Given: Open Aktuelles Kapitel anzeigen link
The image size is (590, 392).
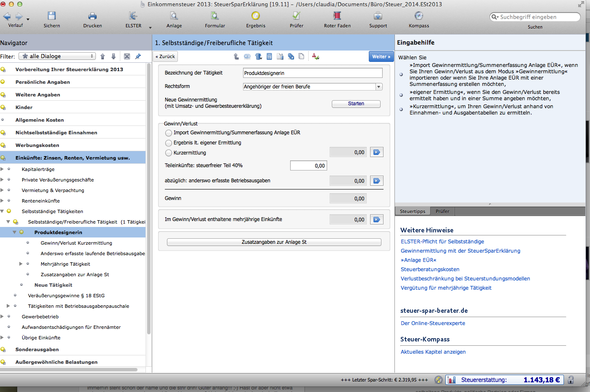Looking at the screenshot, I should (433, 352).
